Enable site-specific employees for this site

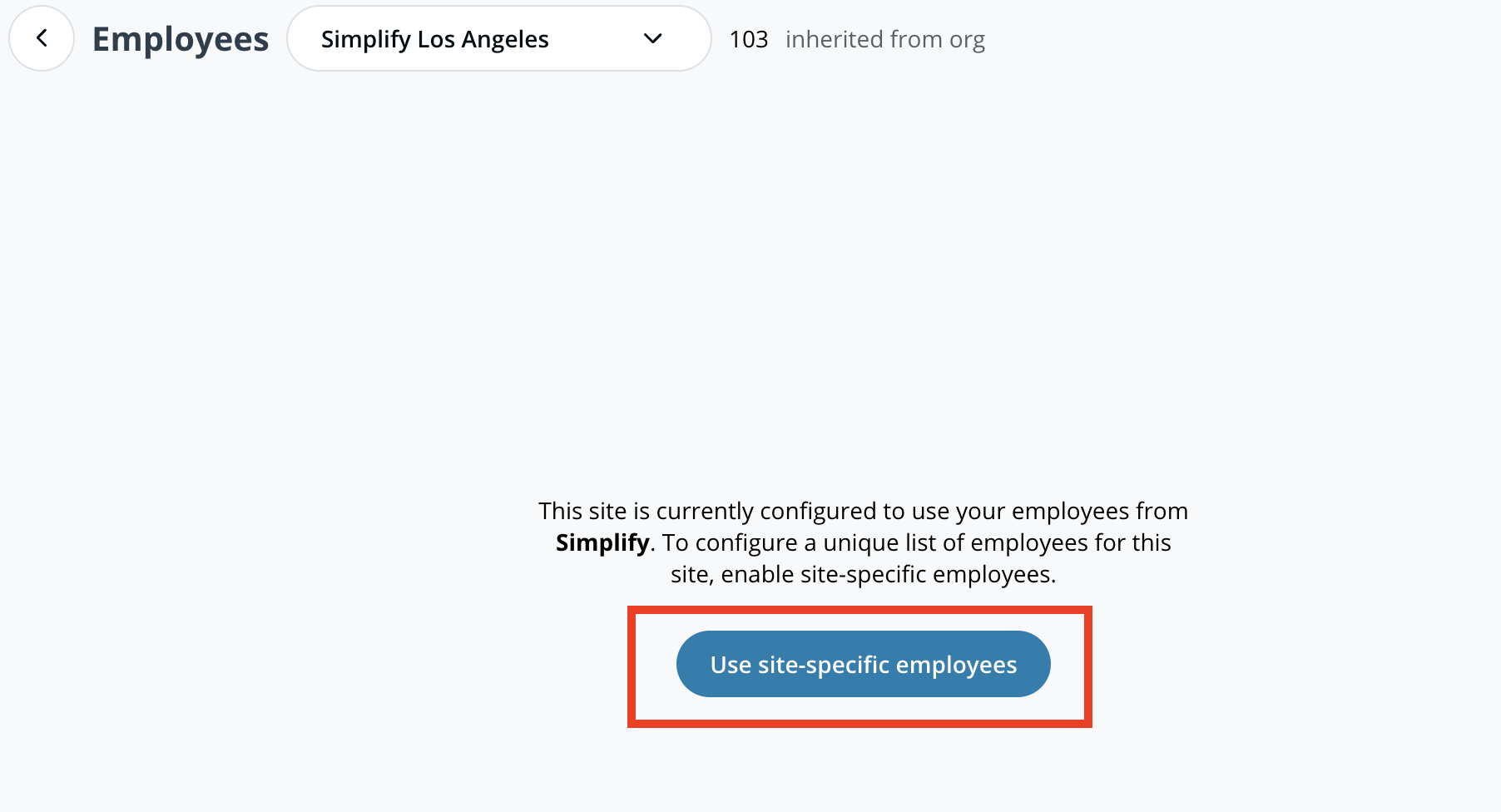click(863, 664)
